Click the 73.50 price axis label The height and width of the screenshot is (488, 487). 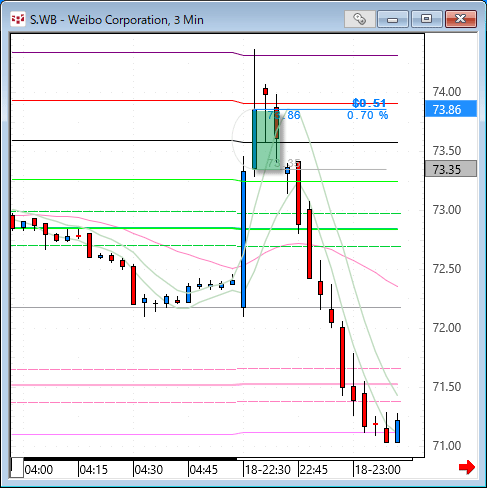[x=447, y=151]
